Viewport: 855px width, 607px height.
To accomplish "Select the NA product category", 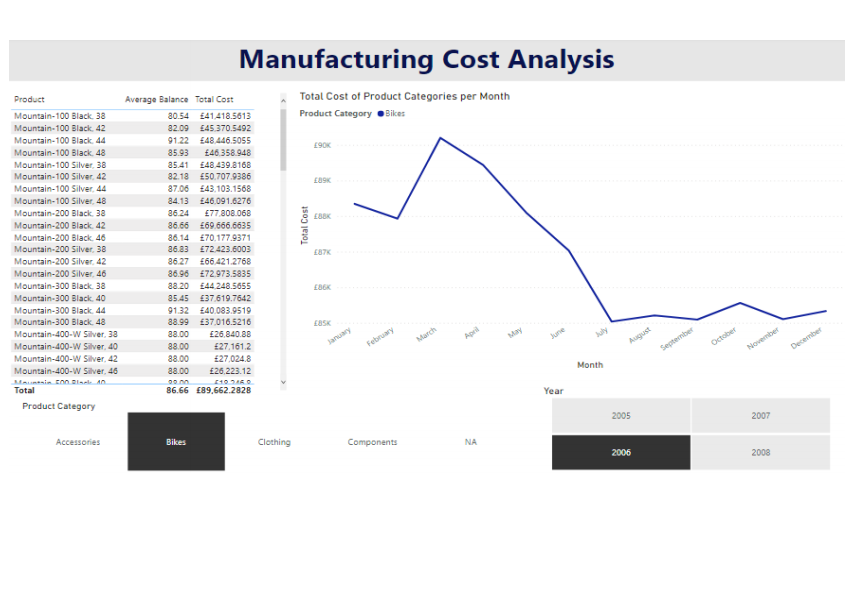I will click(x=470, y=442).
